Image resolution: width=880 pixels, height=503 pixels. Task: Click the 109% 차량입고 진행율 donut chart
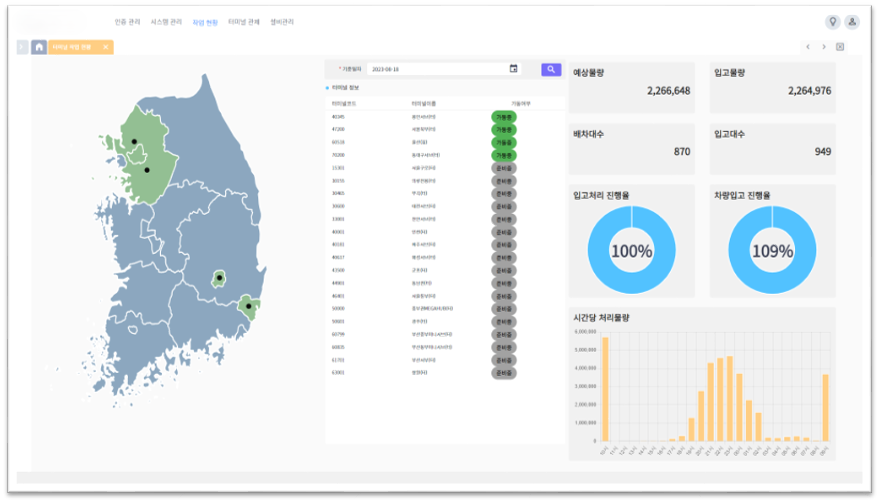point(772,250)
